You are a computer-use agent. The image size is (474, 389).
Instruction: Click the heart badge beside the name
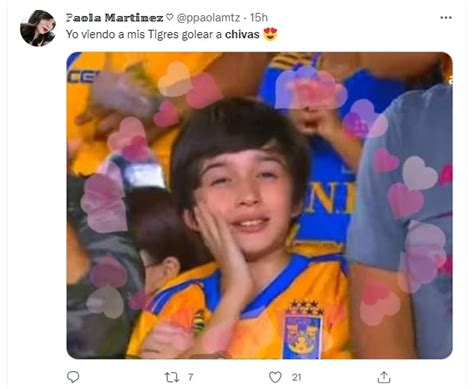[x=170, y=17]
